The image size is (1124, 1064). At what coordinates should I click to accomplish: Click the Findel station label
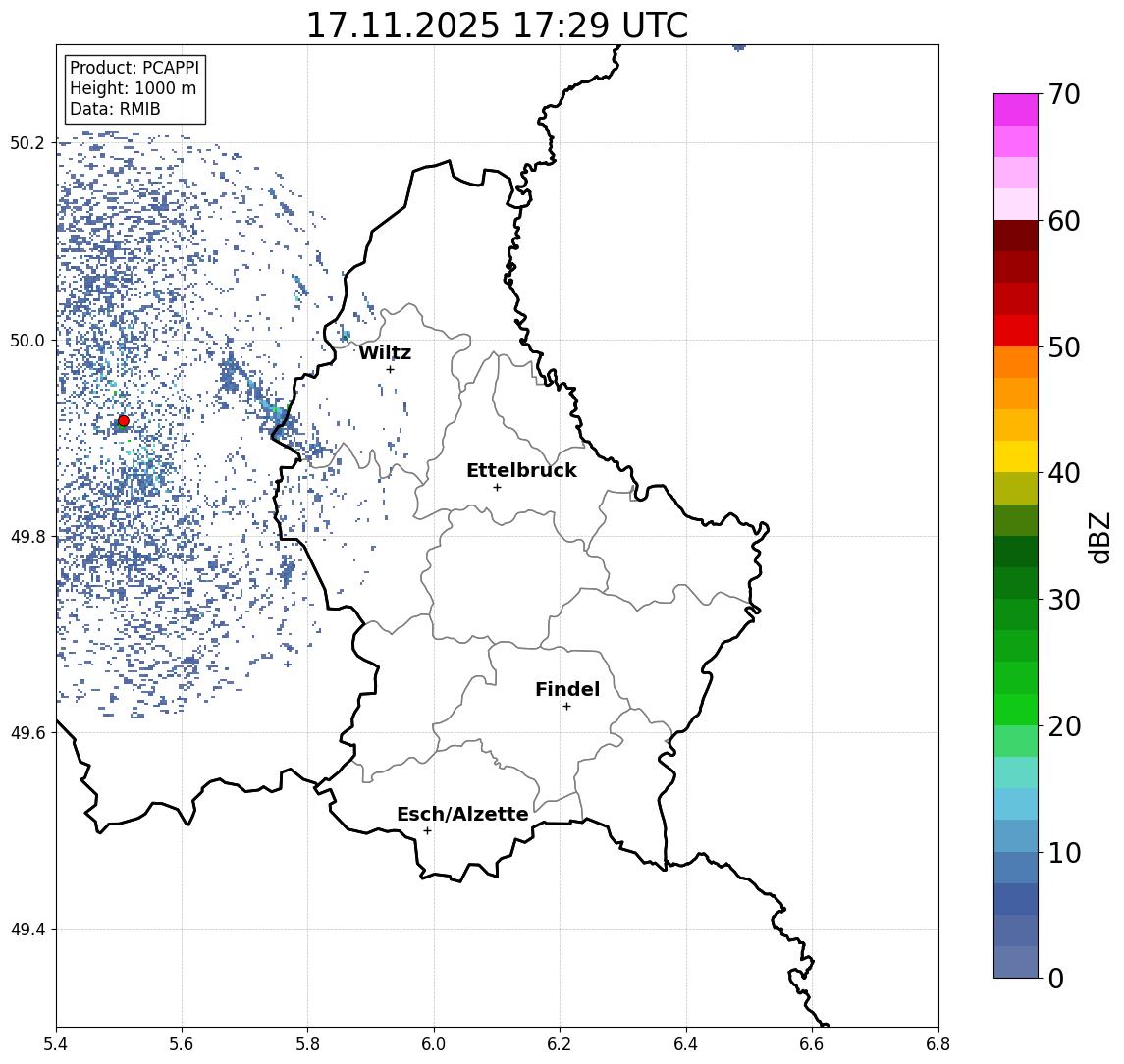[567, 689]
